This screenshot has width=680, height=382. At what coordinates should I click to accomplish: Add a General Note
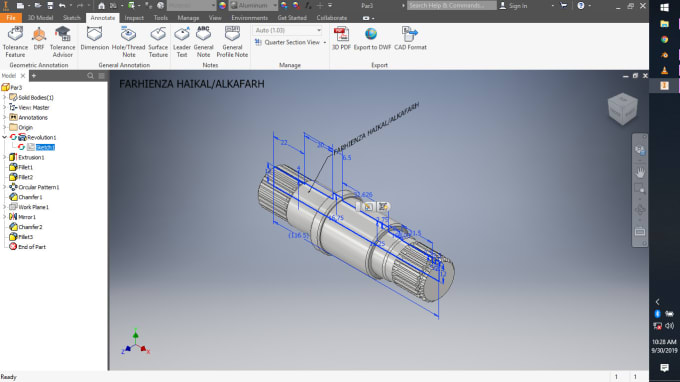pos(203,42)
